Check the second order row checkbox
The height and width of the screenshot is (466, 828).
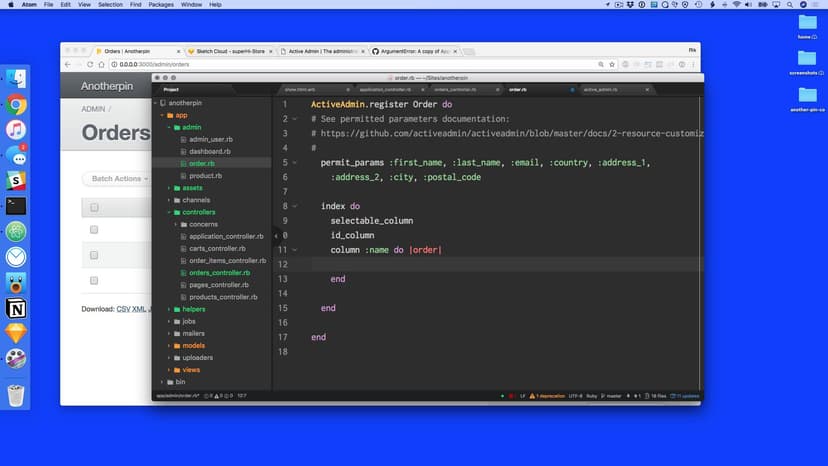tap(94, 256)
